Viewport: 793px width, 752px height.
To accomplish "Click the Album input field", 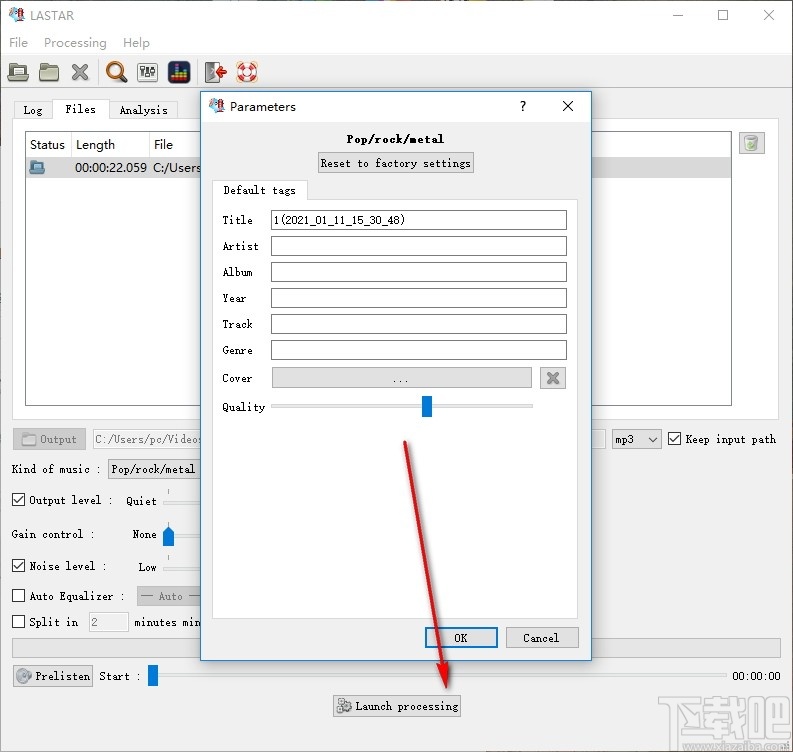I will point(419,272).
